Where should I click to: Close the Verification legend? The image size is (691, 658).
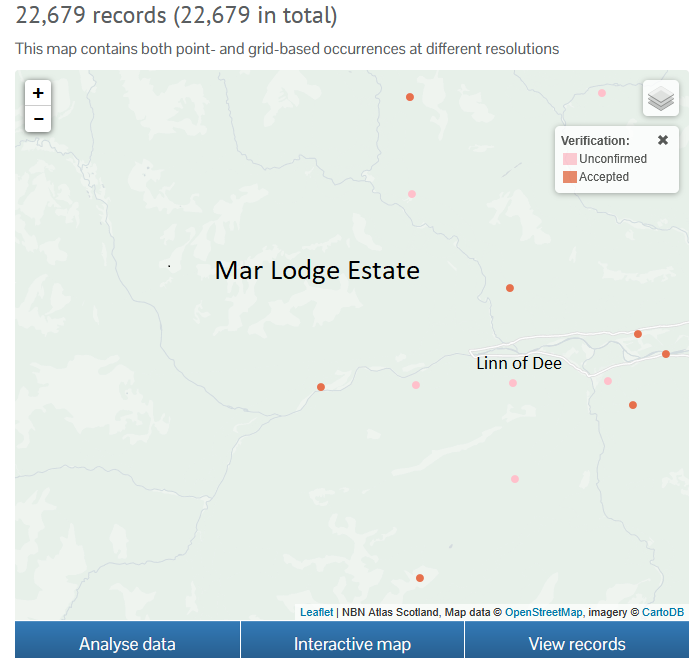click(663, 141)
